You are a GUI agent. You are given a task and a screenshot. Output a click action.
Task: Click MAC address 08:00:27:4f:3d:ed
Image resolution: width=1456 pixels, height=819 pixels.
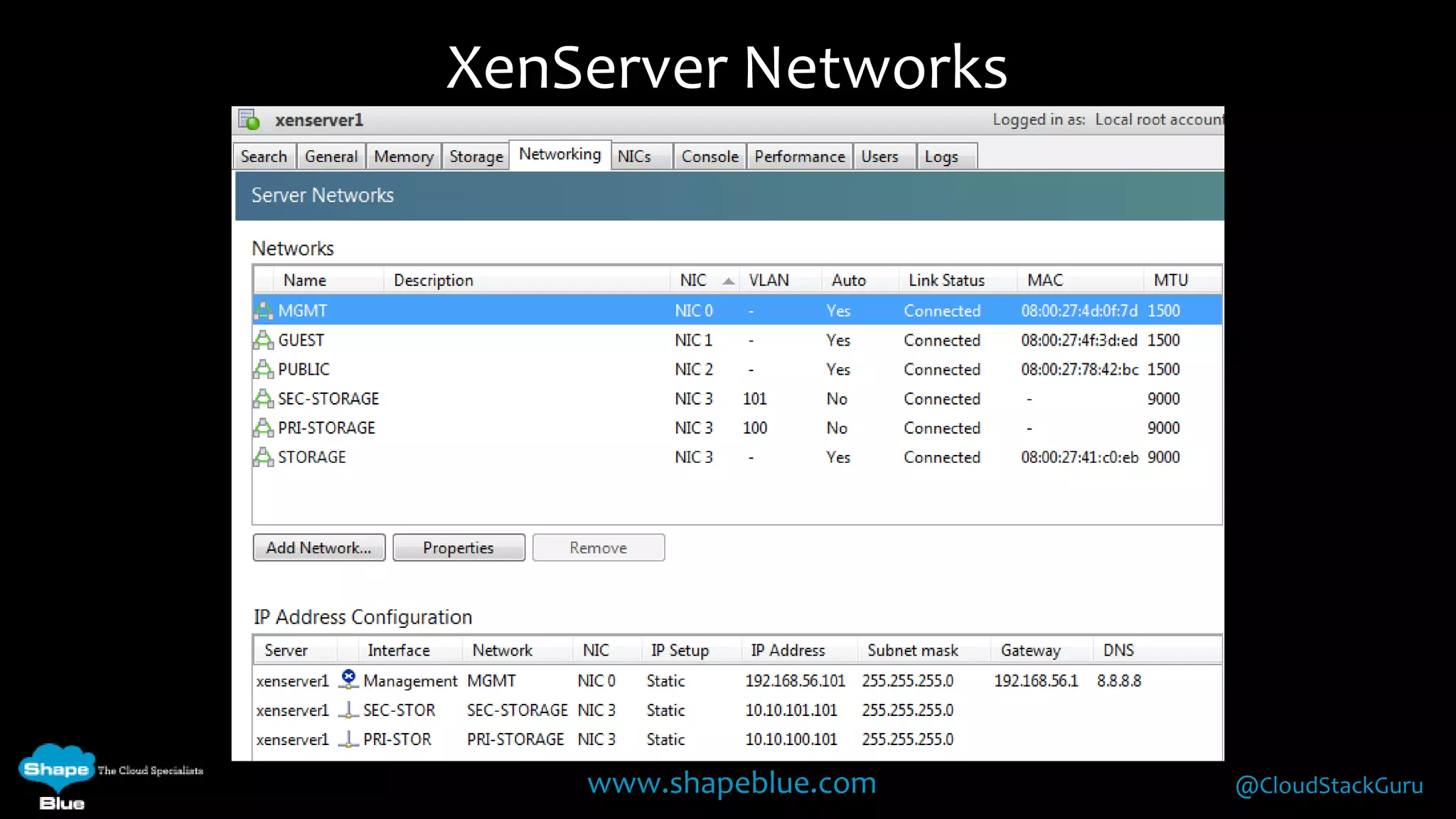coord(1079,340)
